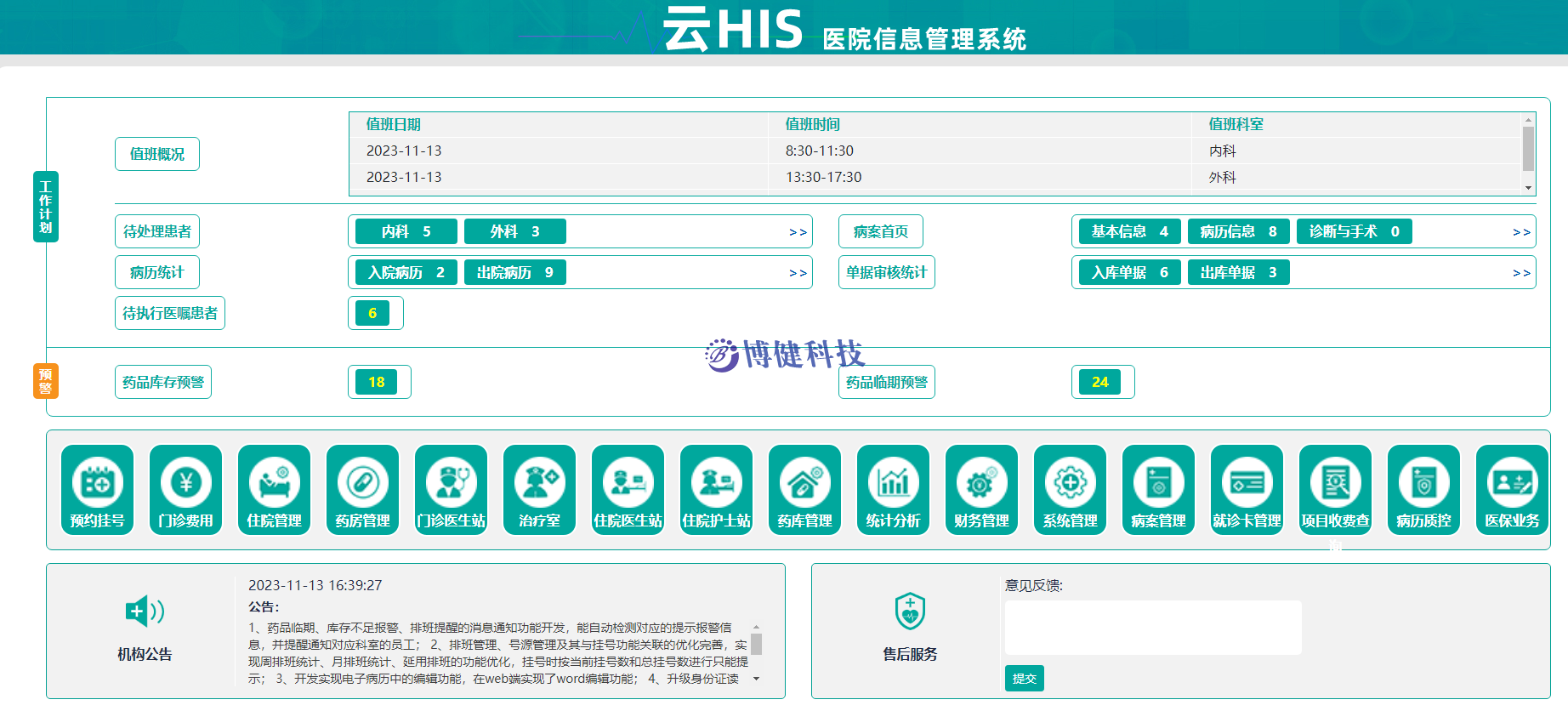Click the 单据审核统计 button
1568x711 pixels.
tap(887, 272)
